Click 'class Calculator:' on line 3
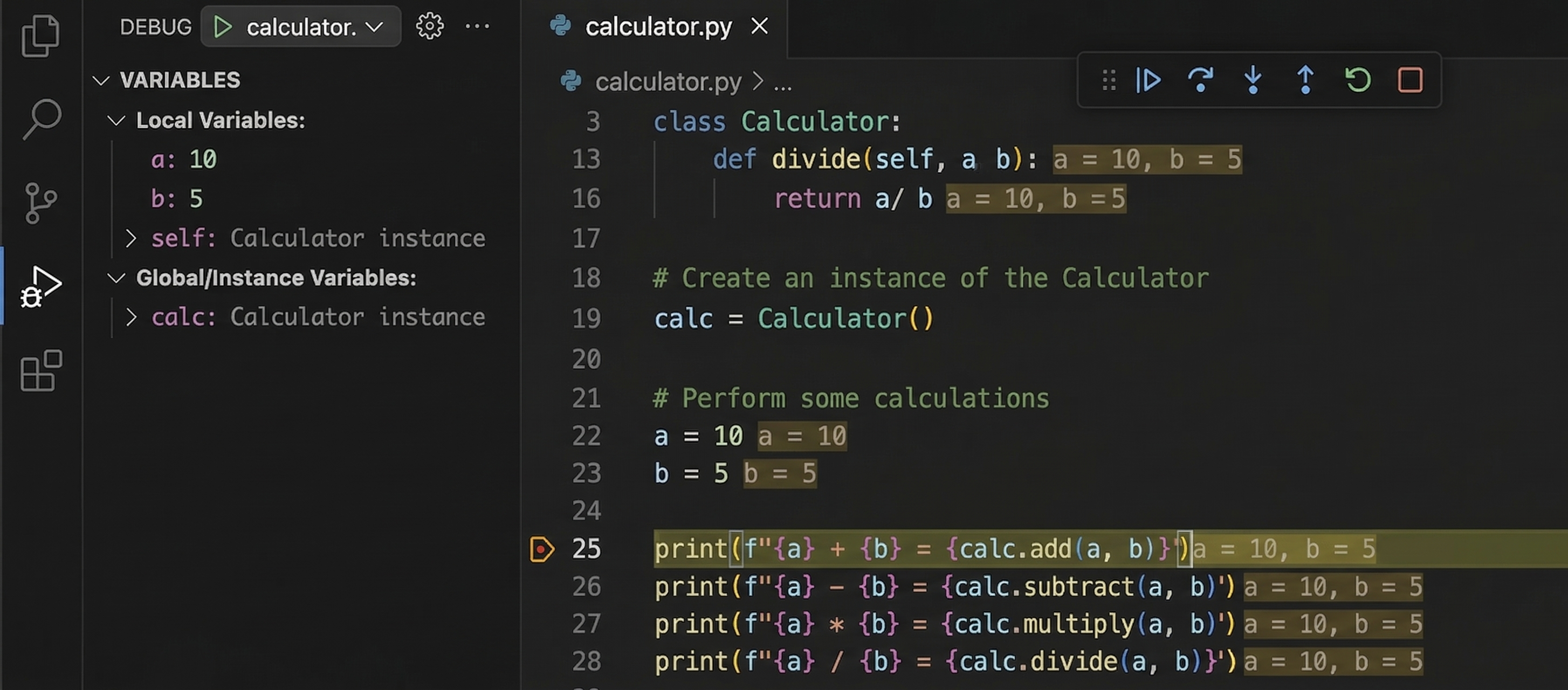The width and height of the screenshot is (1568, 690). click(x=776, y=122)
